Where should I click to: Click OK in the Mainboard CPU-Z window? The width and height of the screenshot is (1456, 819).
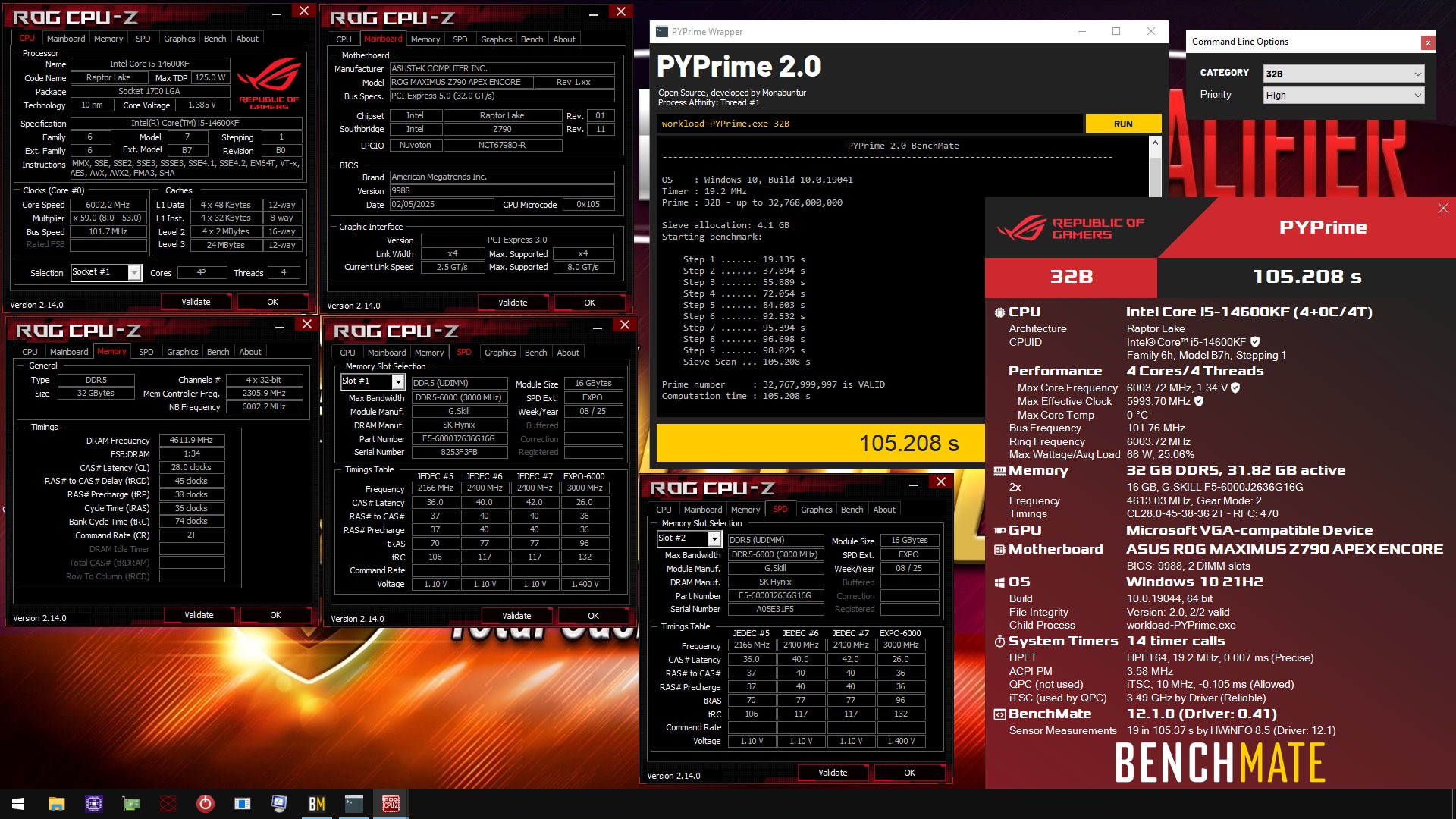(x=589, y=303)
